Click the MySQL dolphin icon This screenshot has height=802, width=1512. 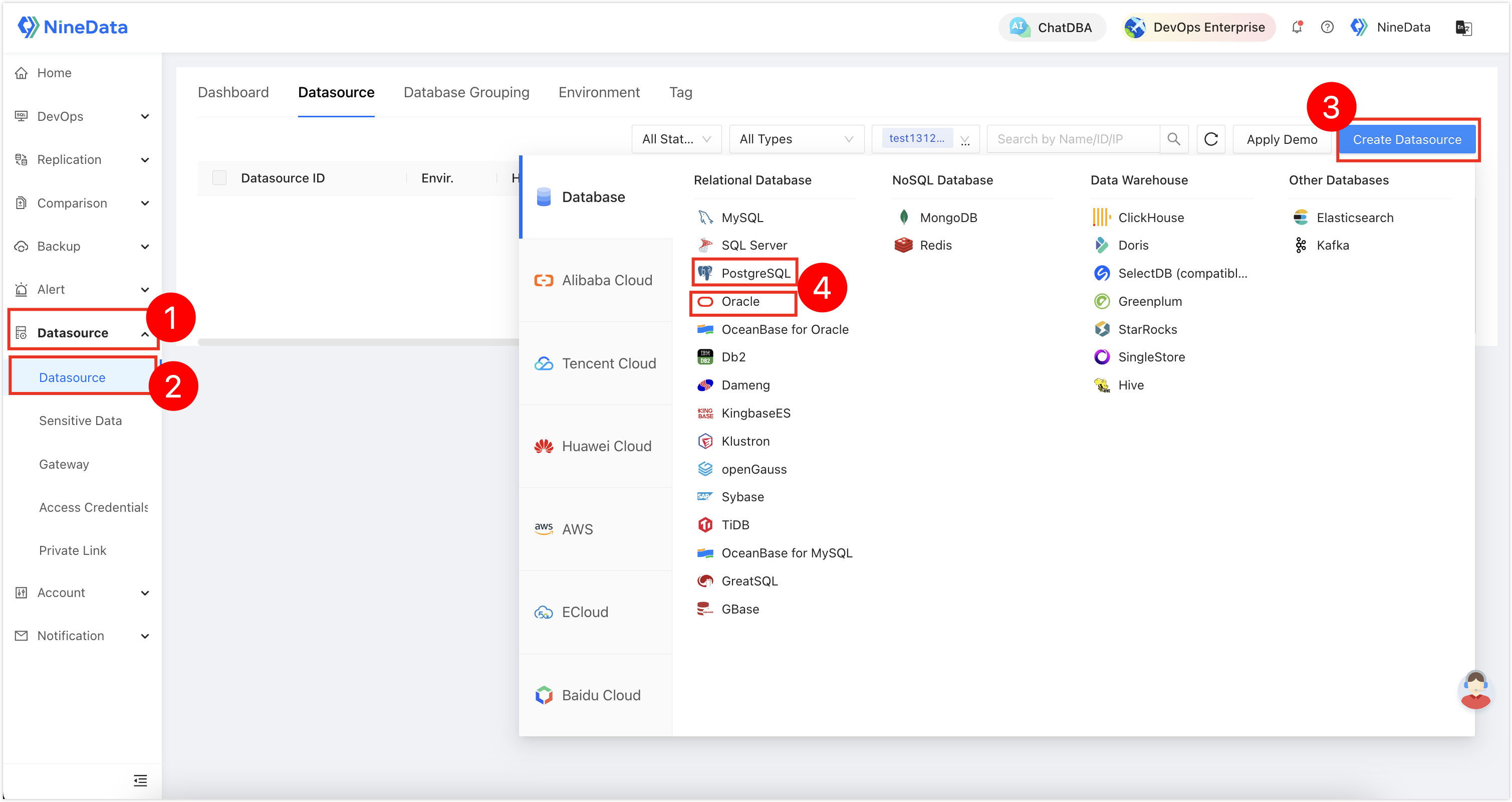tap(705, 217)
